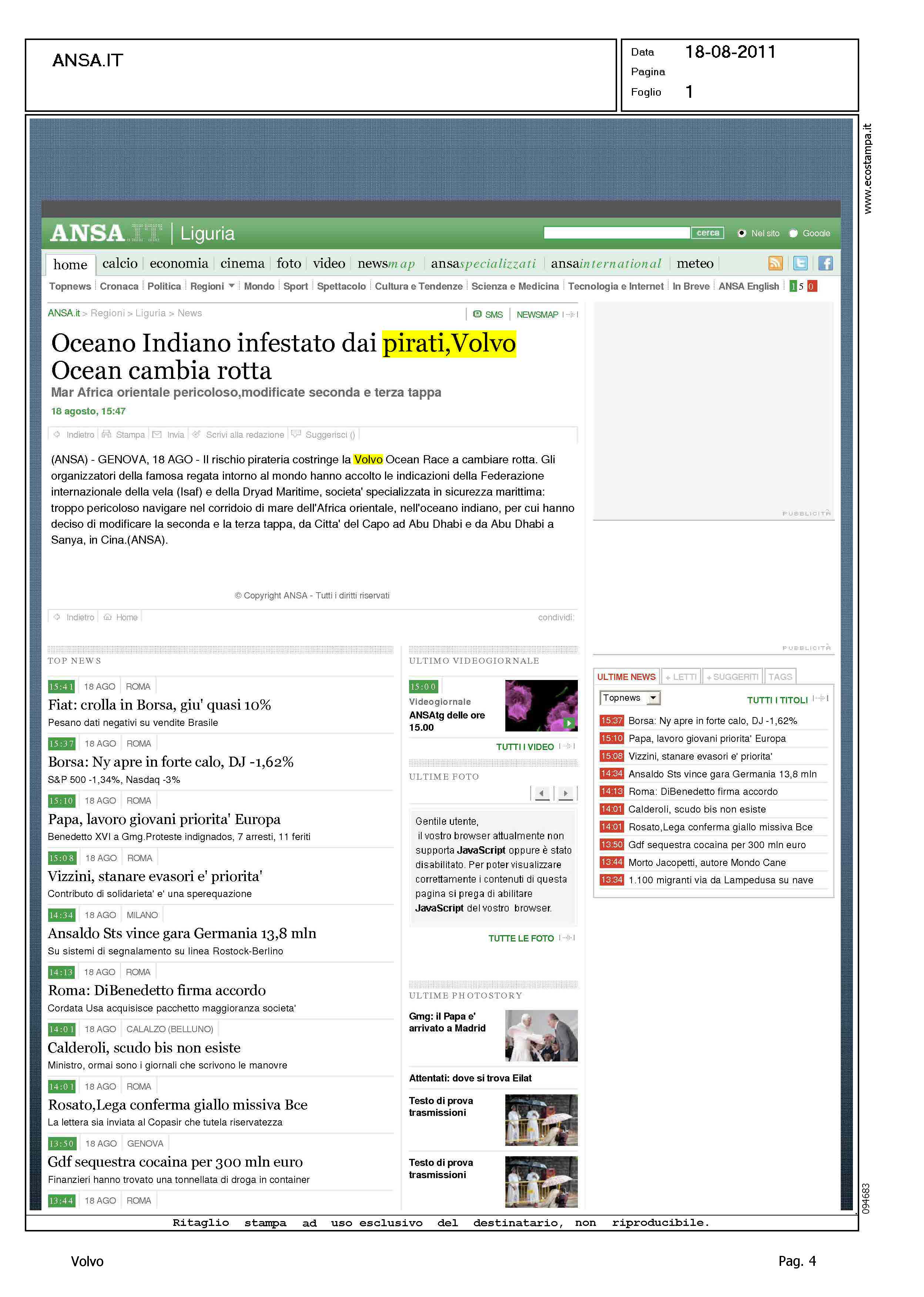
Task: Click the Invia envelope icon
Action: [157, 434]
